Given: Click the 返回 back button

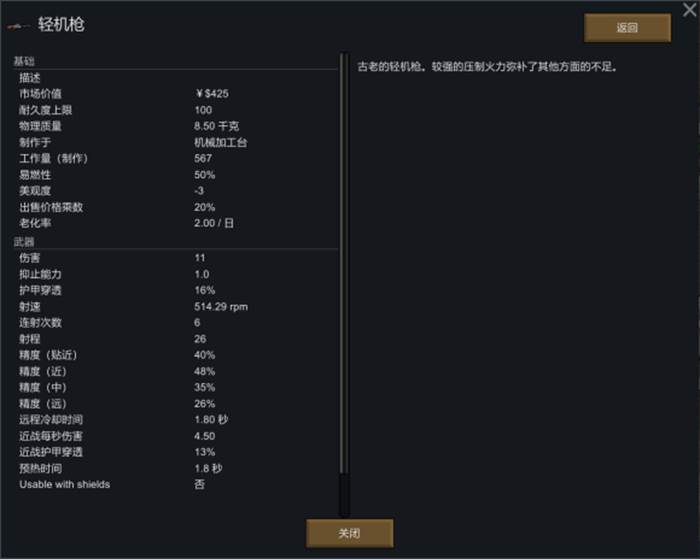Looking at the screenshot, I should pyautogui.click(x=627, y=28).
